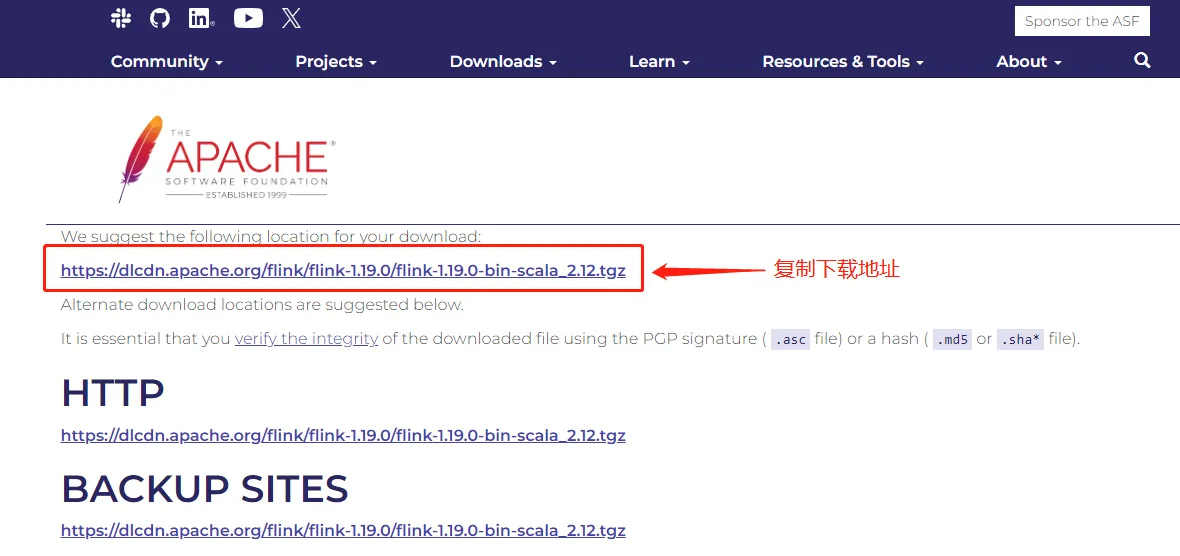Click the flink tgz link under HTTP
Image resolution: width=1180 pixels, height=556 pixels.
pyautogui.click(x=343, y=435)
